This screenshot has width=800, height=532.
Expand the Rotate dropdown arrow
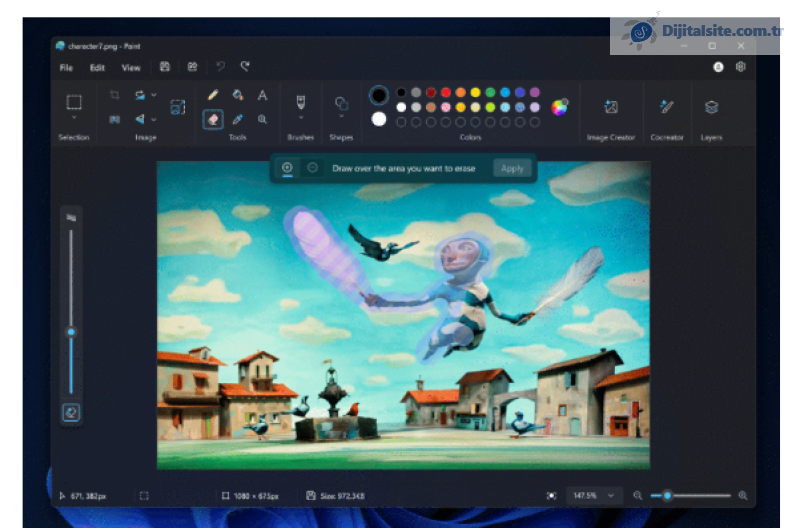tap(154, 95)
